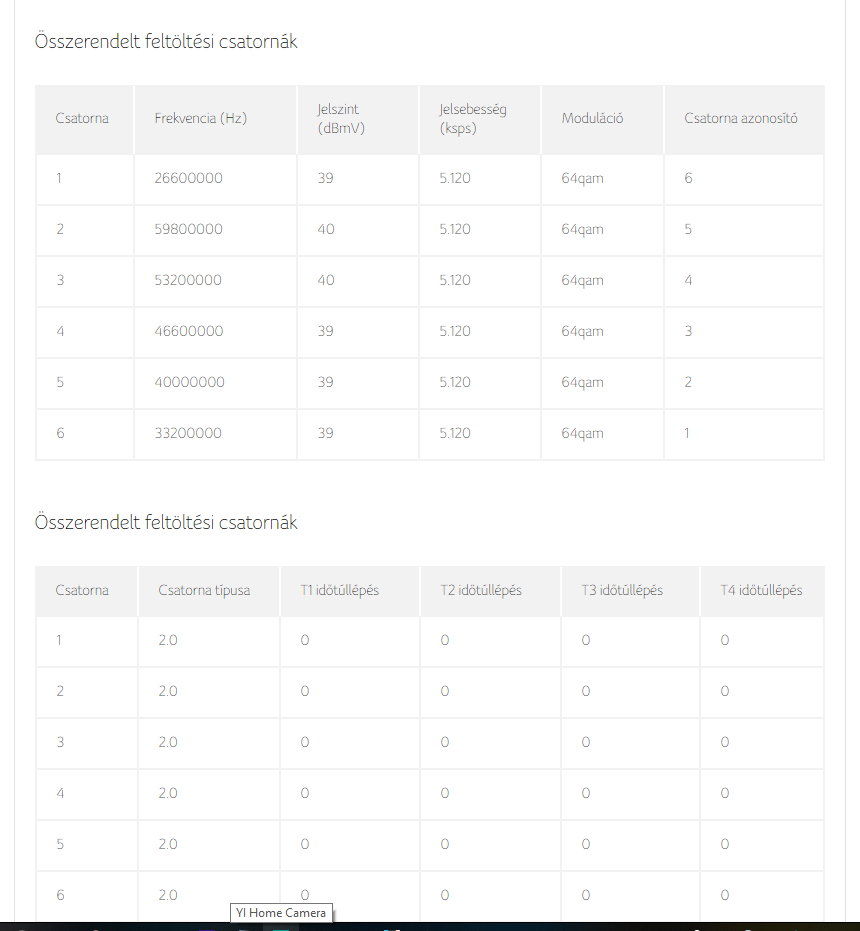Viewport: 860px width, 931px height.
Task: Click the Frekvencia (Hz) column header
Action: point(200,118)
